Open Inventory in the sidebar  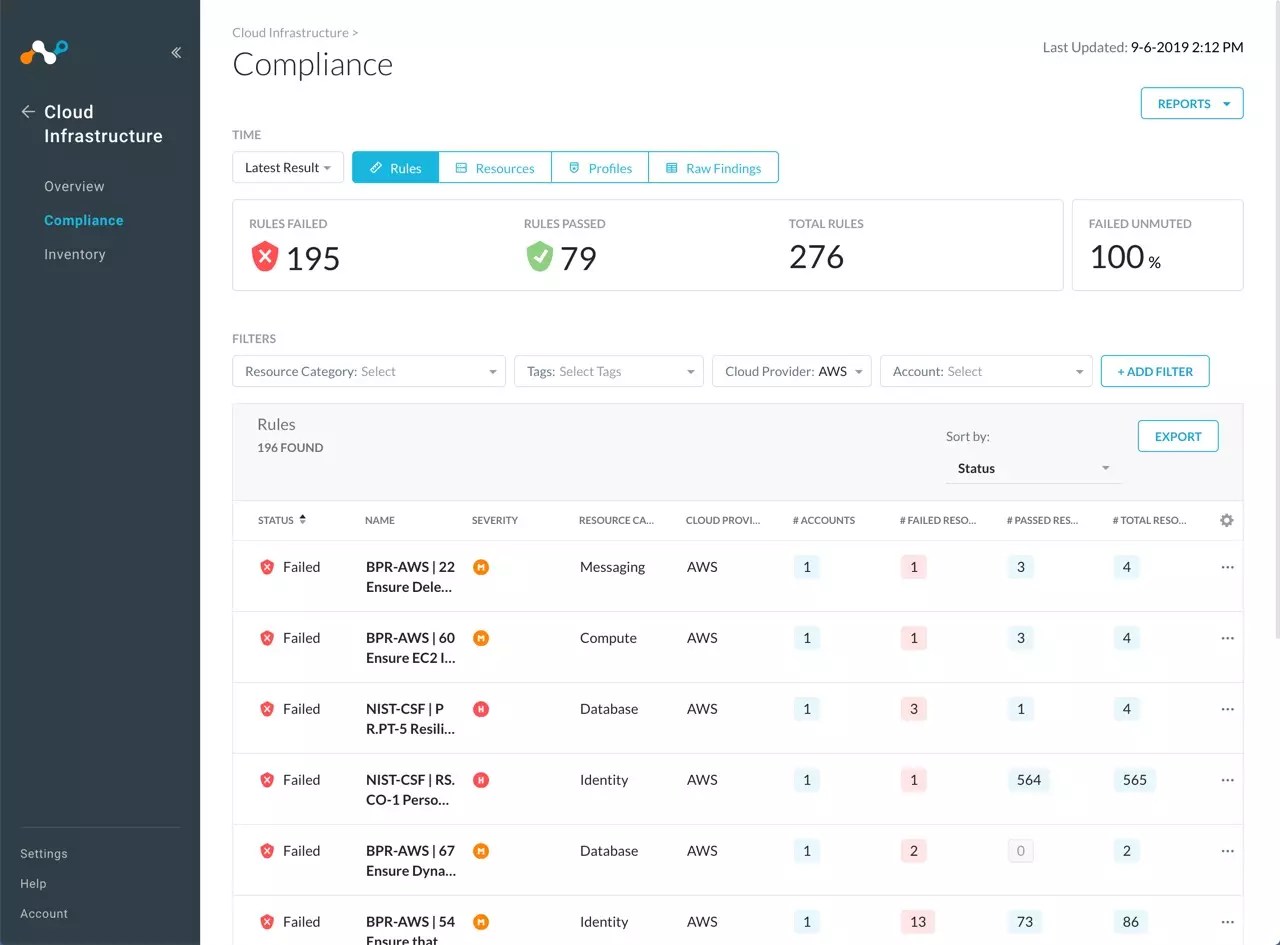pyautogui.click(x=75, y=254)
